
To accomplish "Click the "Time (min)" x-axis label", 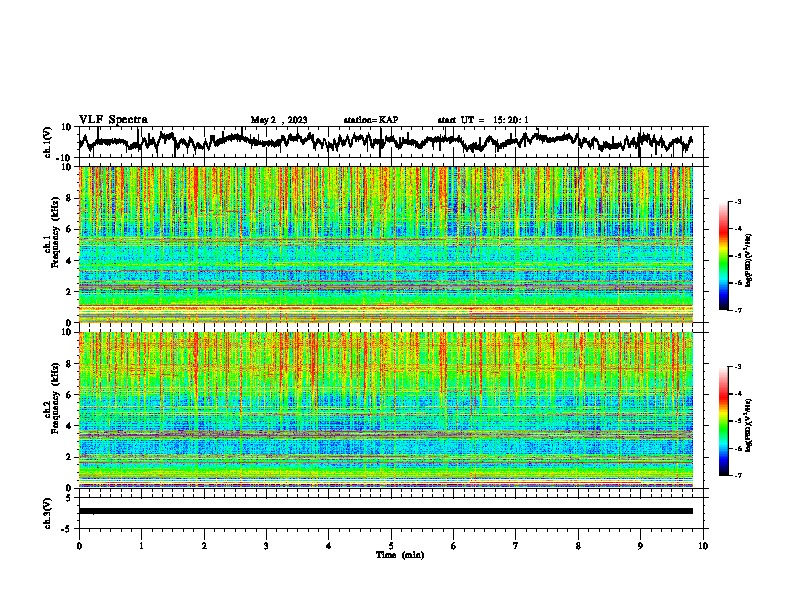I will (x=400, y=555).
